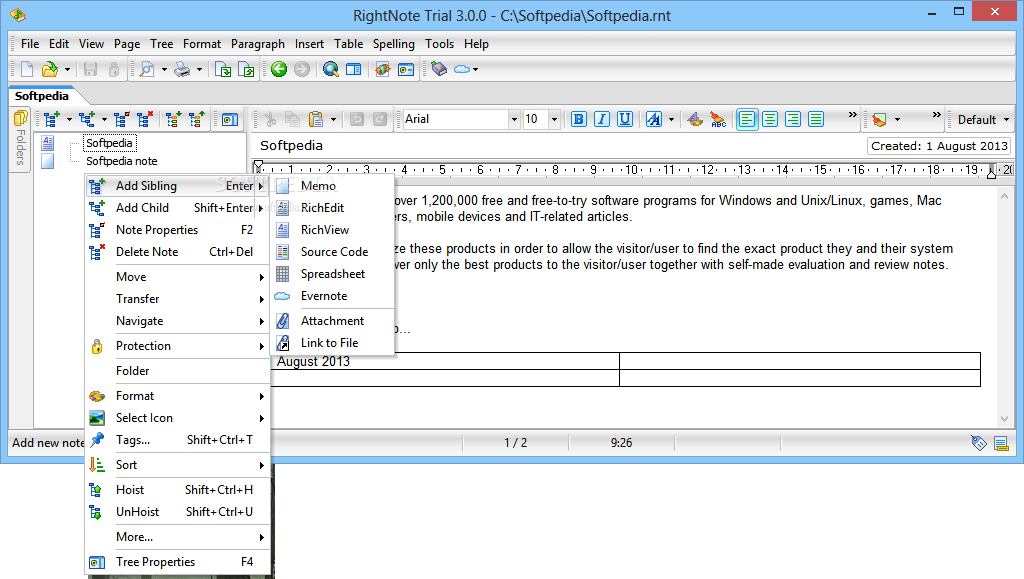Move note down in tree
This screenshot has height=579, width=1024.
173,119
